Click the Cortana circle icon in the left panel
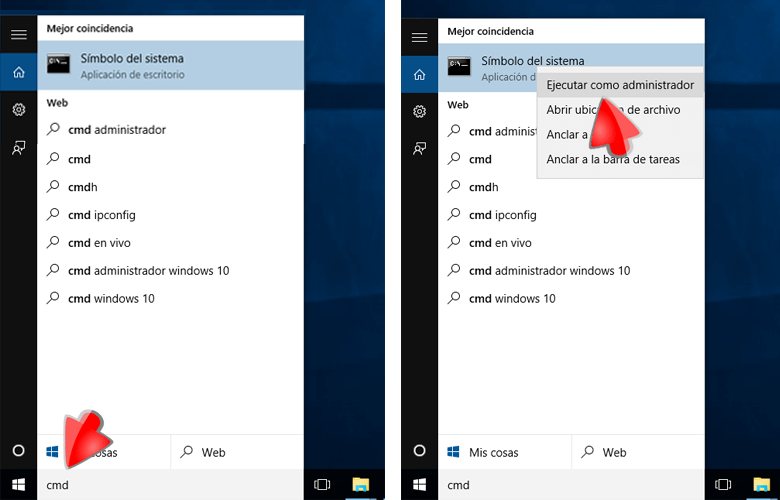 [18, 451]
